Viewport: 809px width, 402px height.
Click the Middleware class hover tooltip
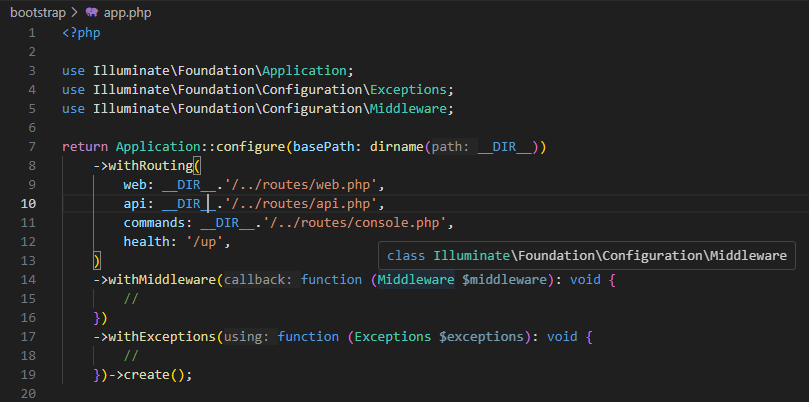[586, 256]
